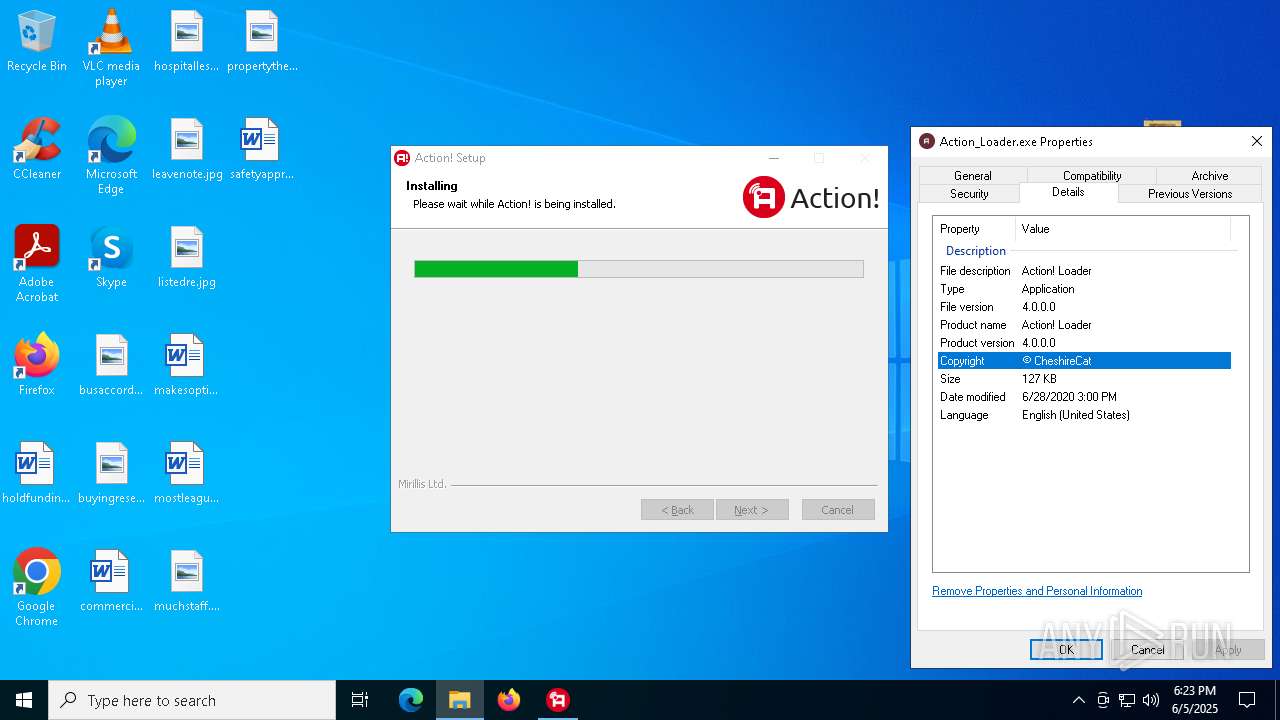
Task: Open Edge from the taskbar
Action: (411, 700)
